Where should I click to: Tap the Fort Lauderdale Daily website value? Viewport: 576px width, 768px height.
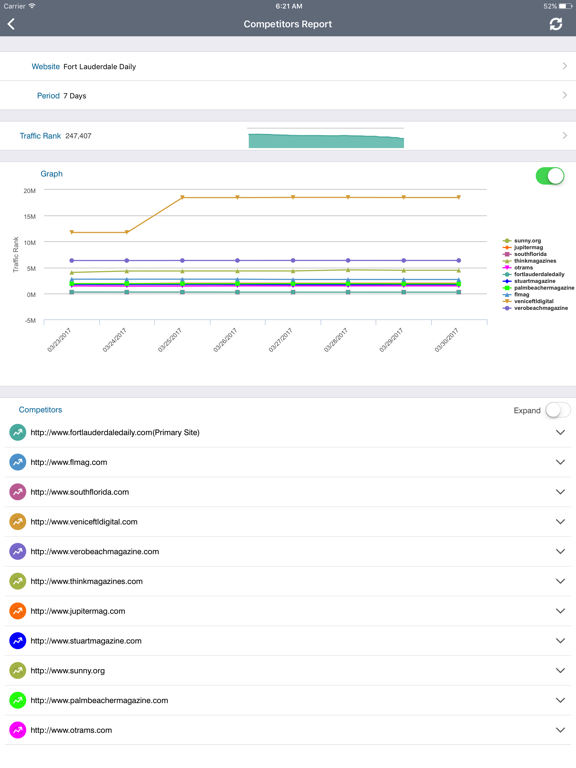[99, 67]
